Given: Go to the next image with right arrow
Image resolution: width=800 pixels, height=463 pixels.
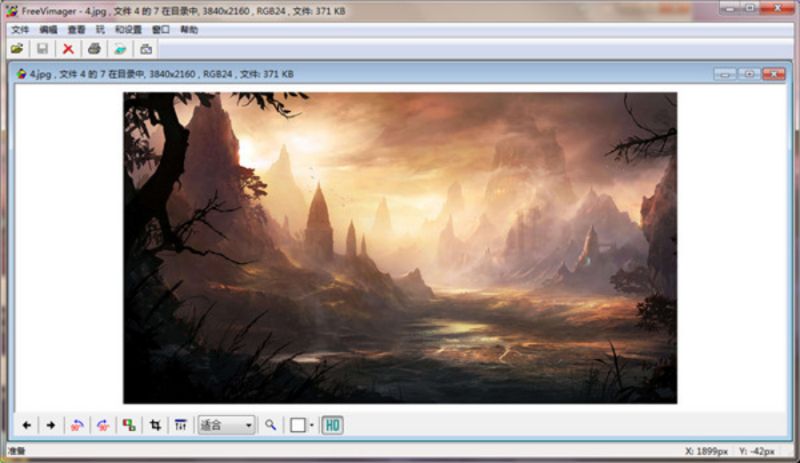Looking at the screenshot, I should [x=51, y=425].
